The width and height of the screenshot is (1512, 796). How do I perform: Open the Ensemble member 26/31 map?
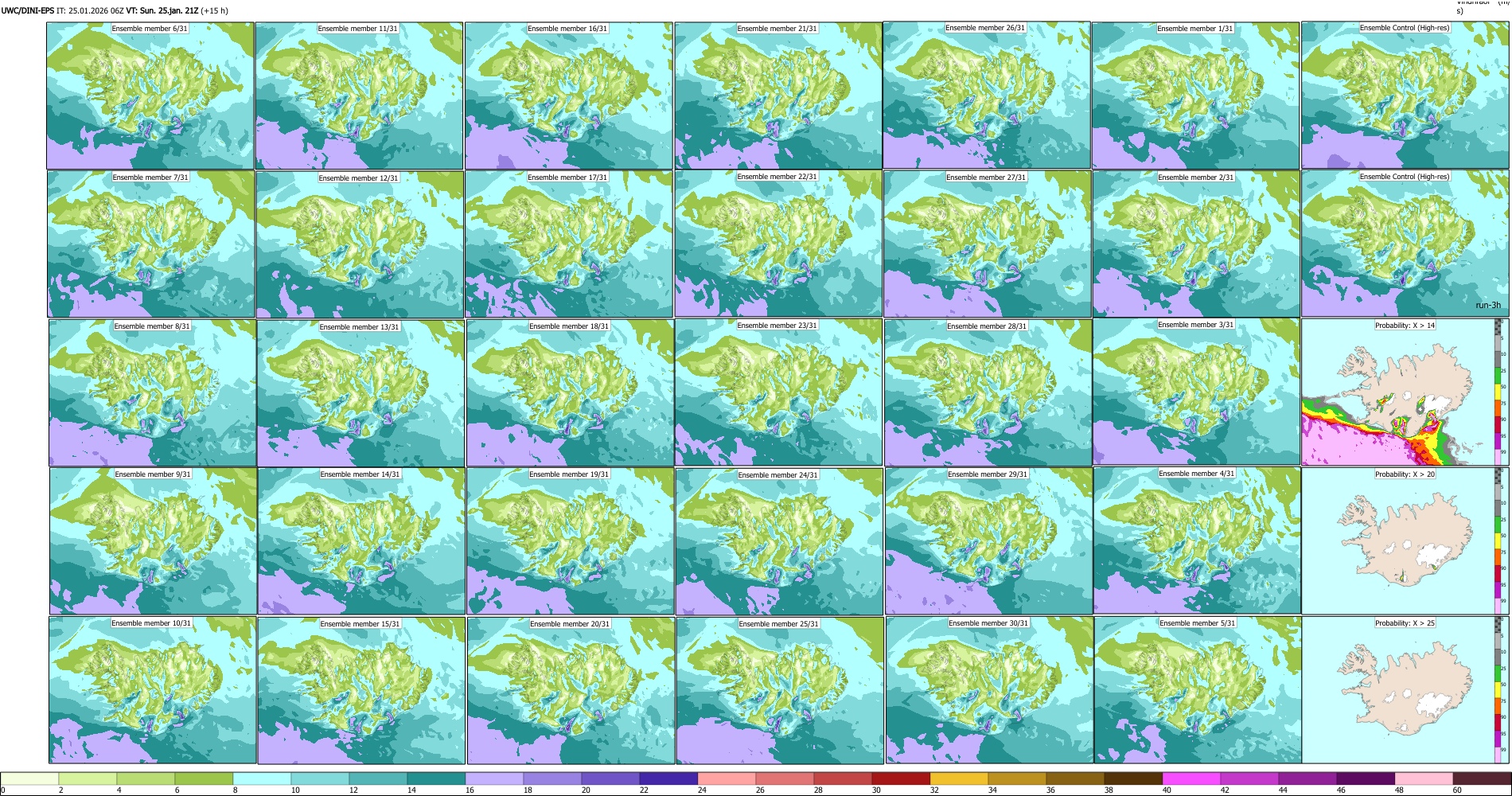click(x=987, y=96)
